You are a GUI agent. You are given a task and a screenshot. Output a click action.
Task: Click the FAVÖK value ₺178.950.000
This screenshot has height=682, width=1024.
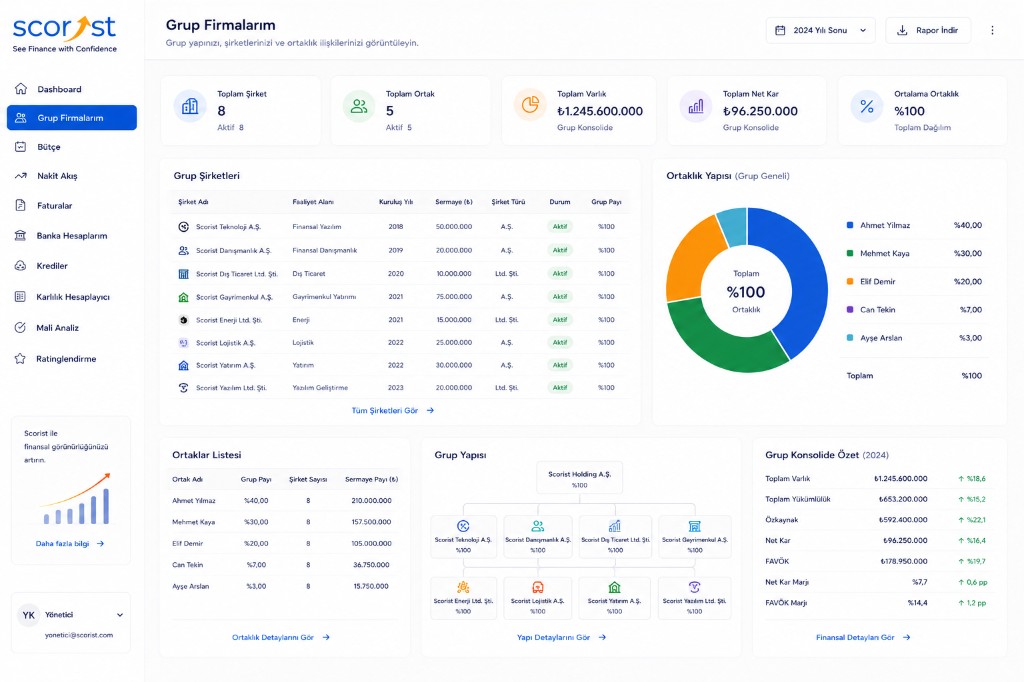[x=903, y=561]
